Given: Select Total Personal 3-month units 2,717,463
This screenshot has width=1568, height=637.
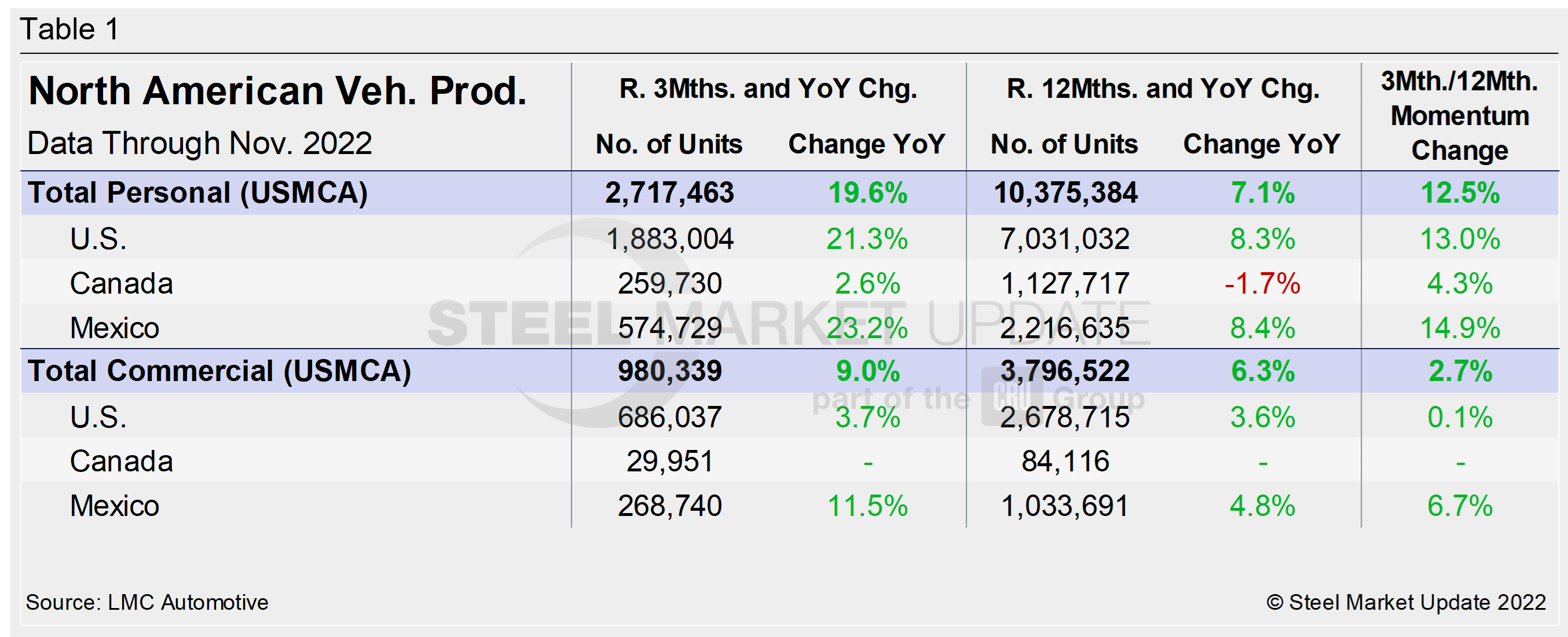Looking at the screenshot, I should click(x=669, y=193).
